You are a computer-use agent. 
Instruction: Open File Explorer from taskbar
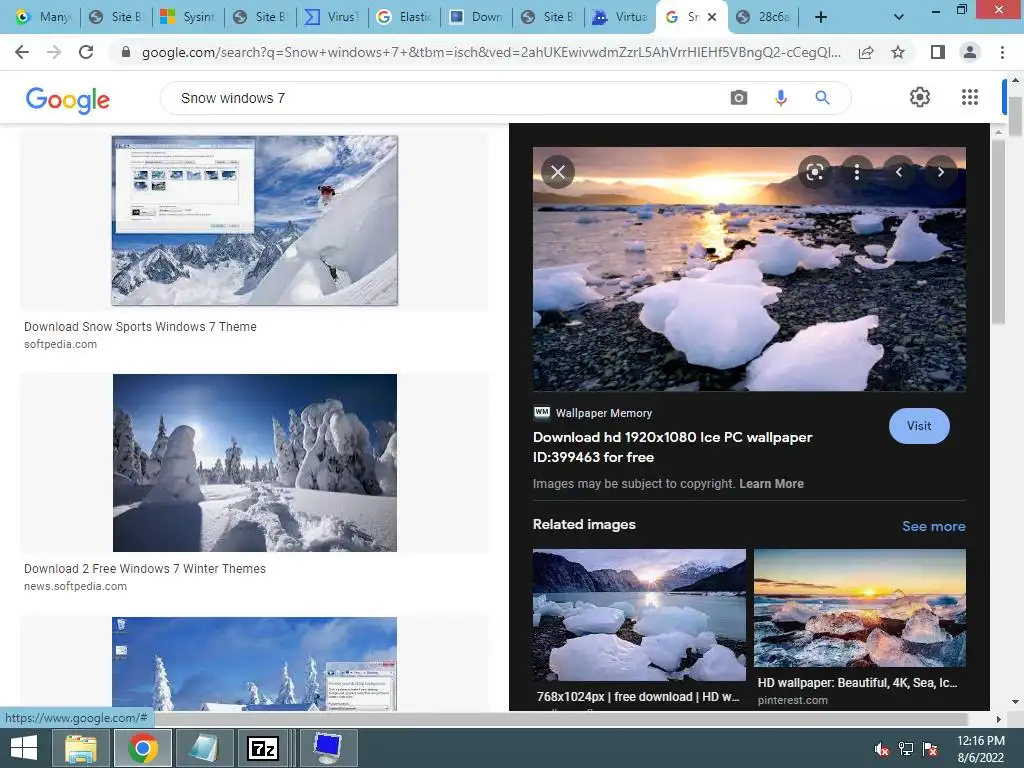coord(81,748)
